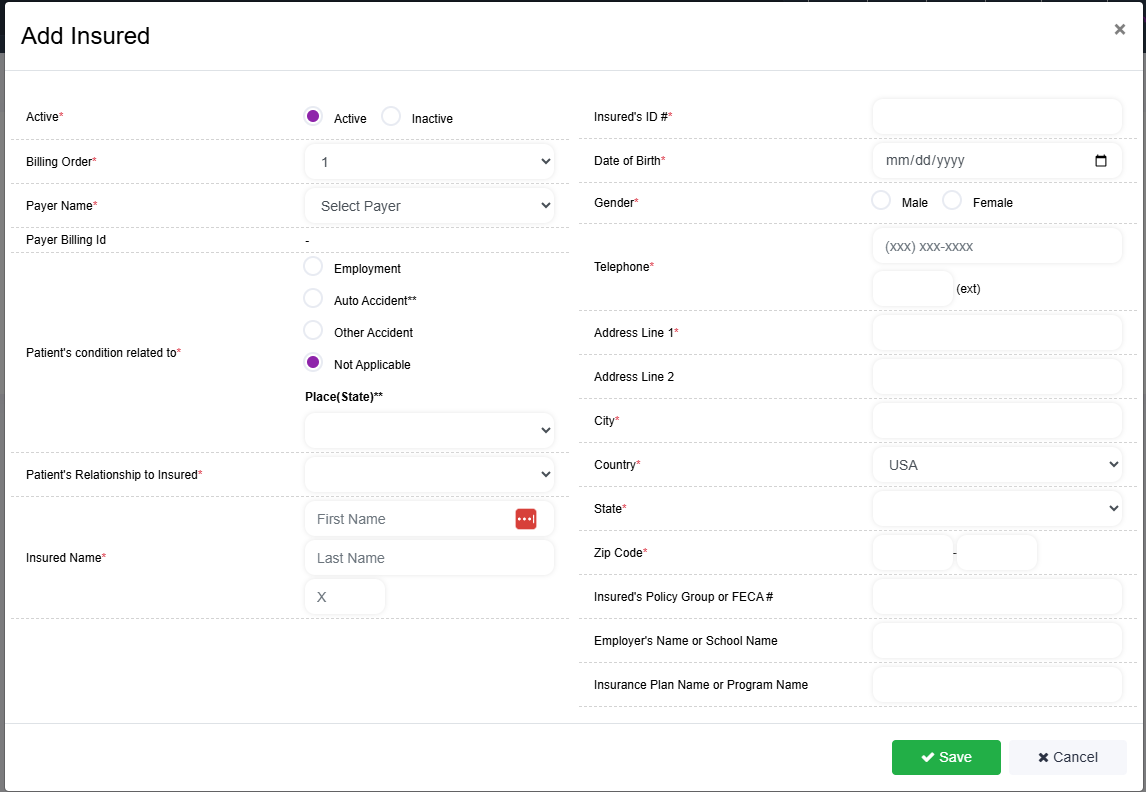This screenshot has width=1146, height=792.
Task: Open Patient's Relationship to Insured dropdown
Action: 429,474
